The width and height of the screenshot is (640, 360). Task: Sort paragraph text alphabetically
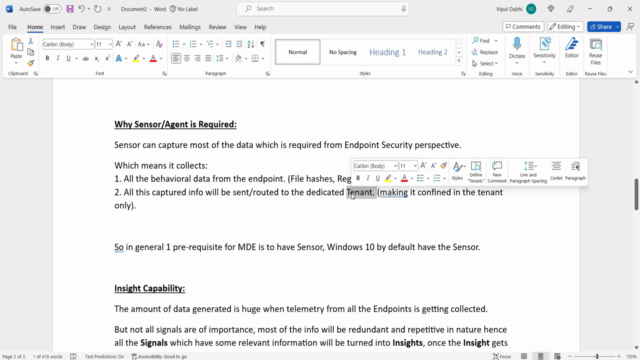pos(251,44)
